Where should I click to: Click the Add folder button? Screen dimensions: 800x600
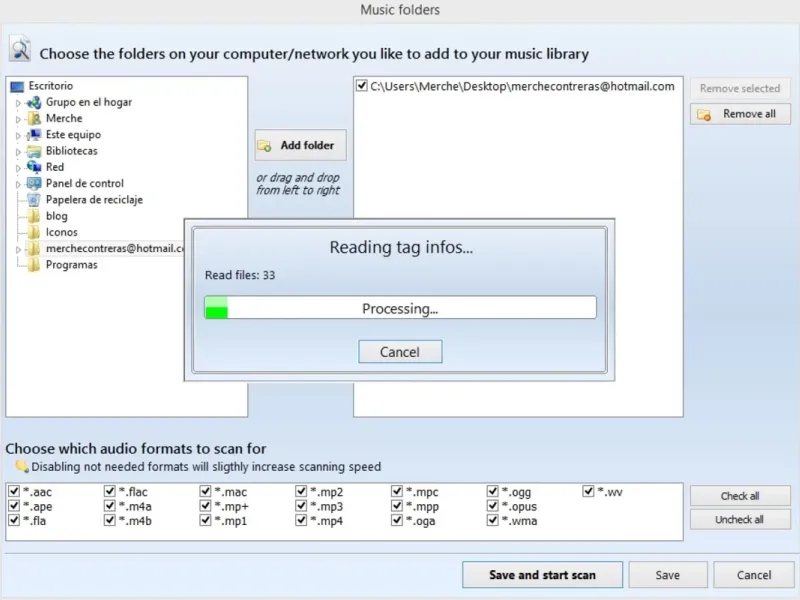tap(301, 145)
